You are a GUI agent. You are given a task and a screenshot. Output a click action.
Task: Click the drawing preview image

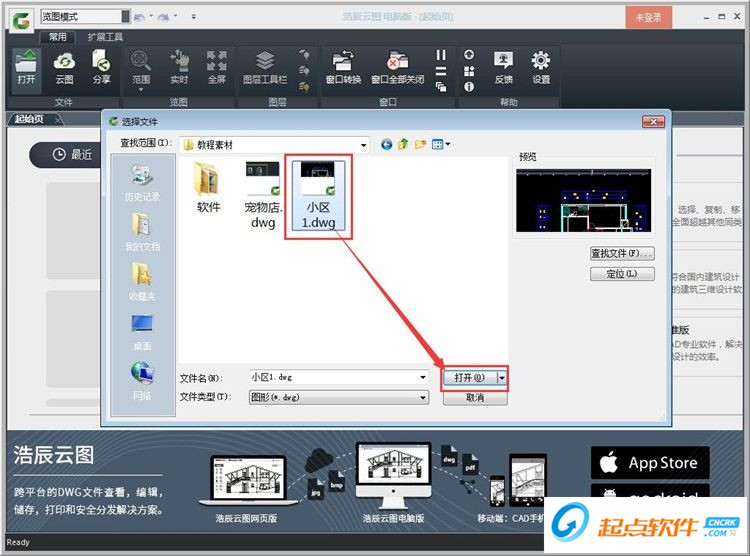(x=584, y=200)
